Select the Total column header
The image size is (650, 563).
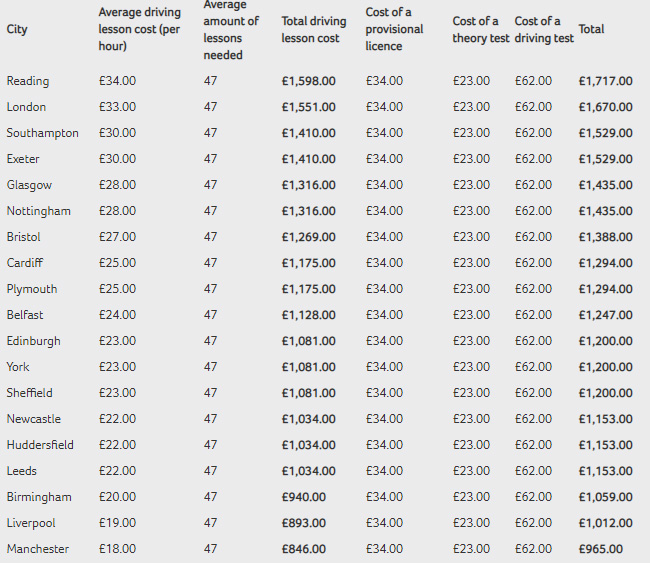coord(591,29)
